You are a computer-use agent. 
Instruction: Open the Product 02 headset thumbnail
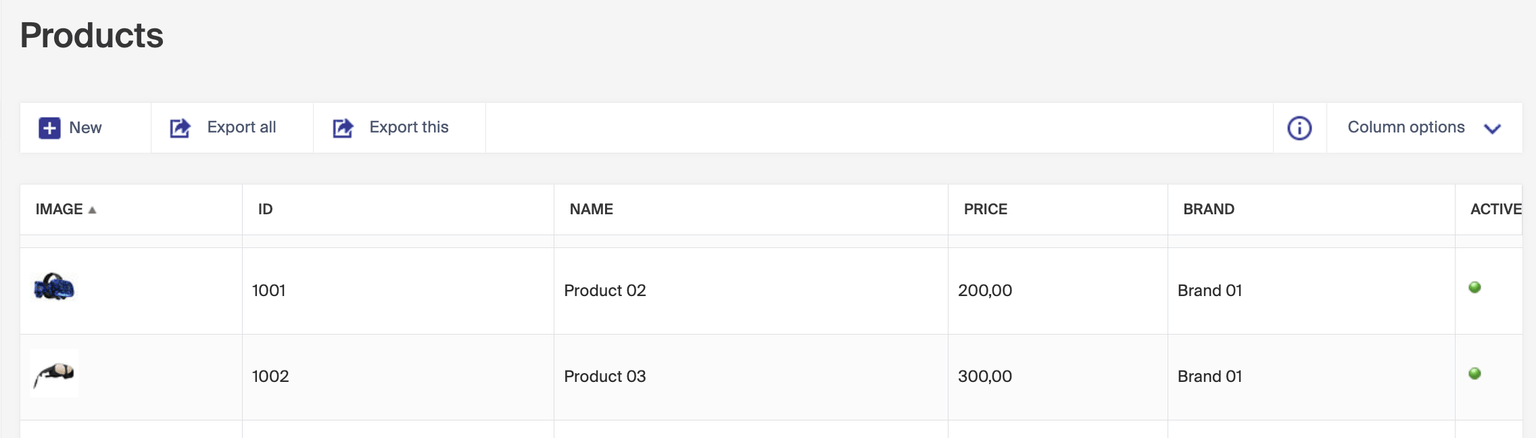click(54, 288)
